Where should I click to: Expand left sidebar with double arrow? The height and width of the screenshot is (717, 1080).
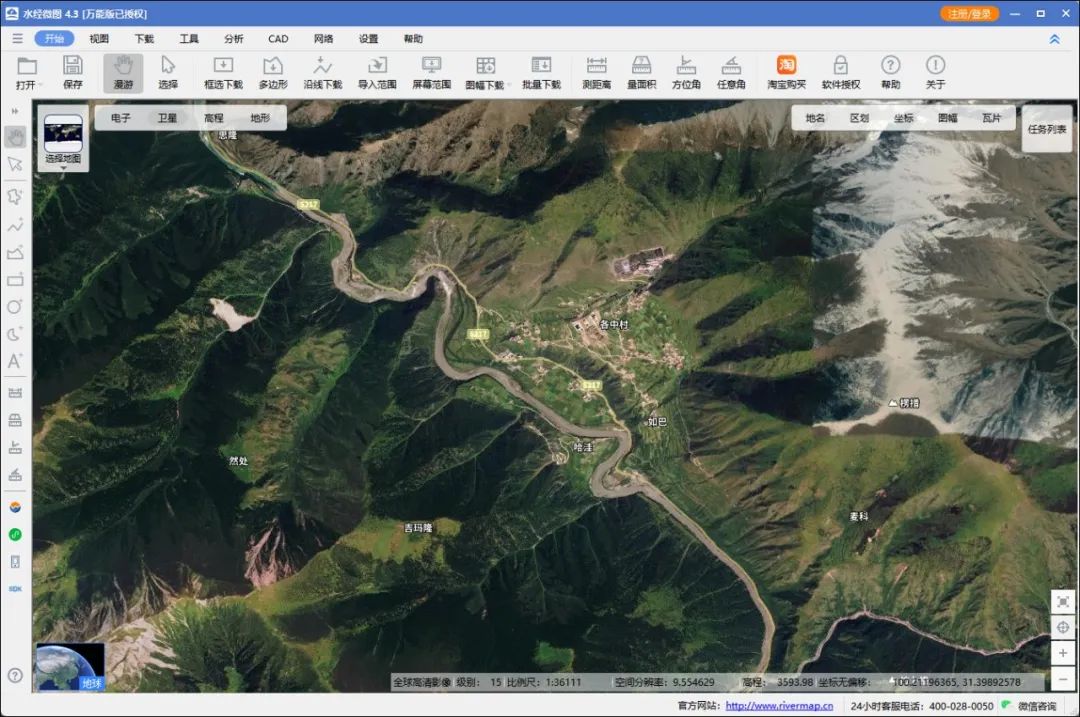14,111
